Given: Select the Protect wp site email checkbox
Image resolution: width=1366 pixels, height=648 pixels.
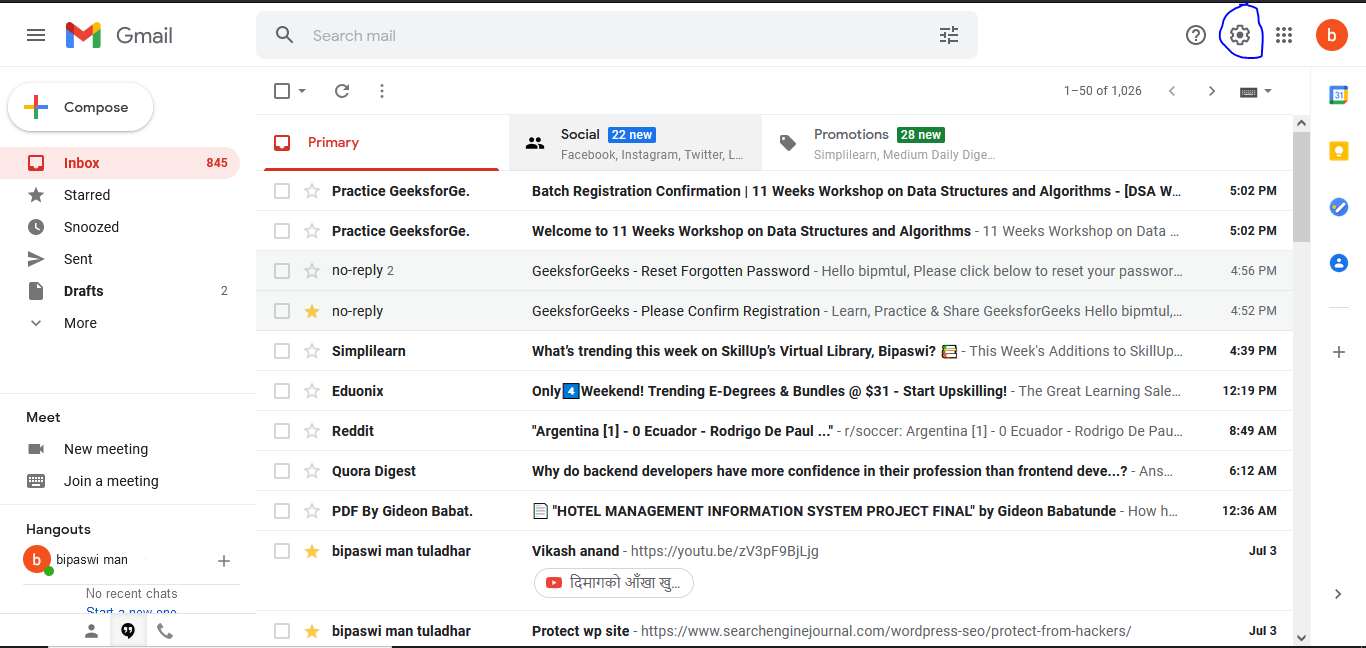Looking at the screenshot, I should tap(282, 631).
